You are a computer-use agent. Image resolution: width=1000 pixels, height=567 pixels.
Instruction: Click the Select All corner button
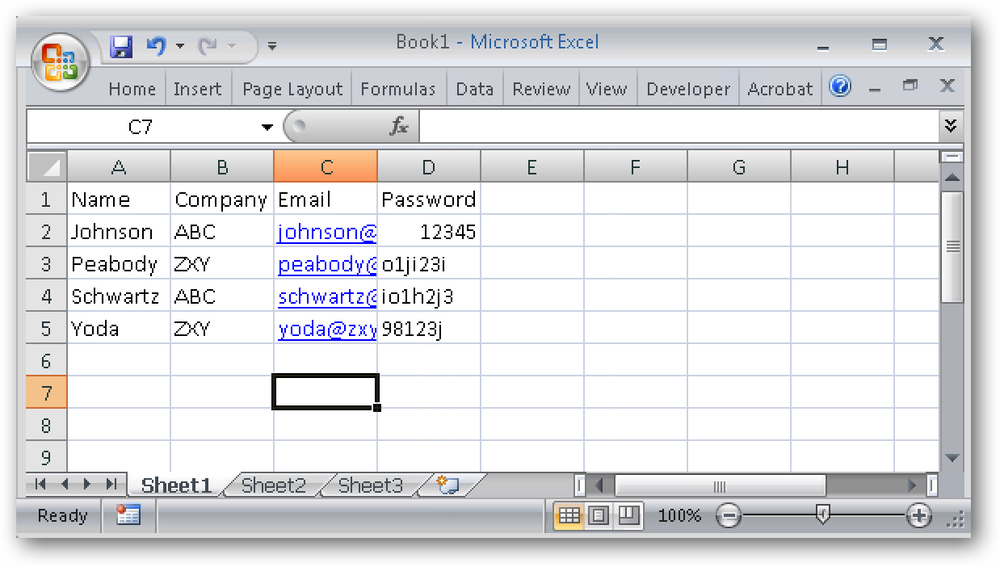(x=47, y=167)
